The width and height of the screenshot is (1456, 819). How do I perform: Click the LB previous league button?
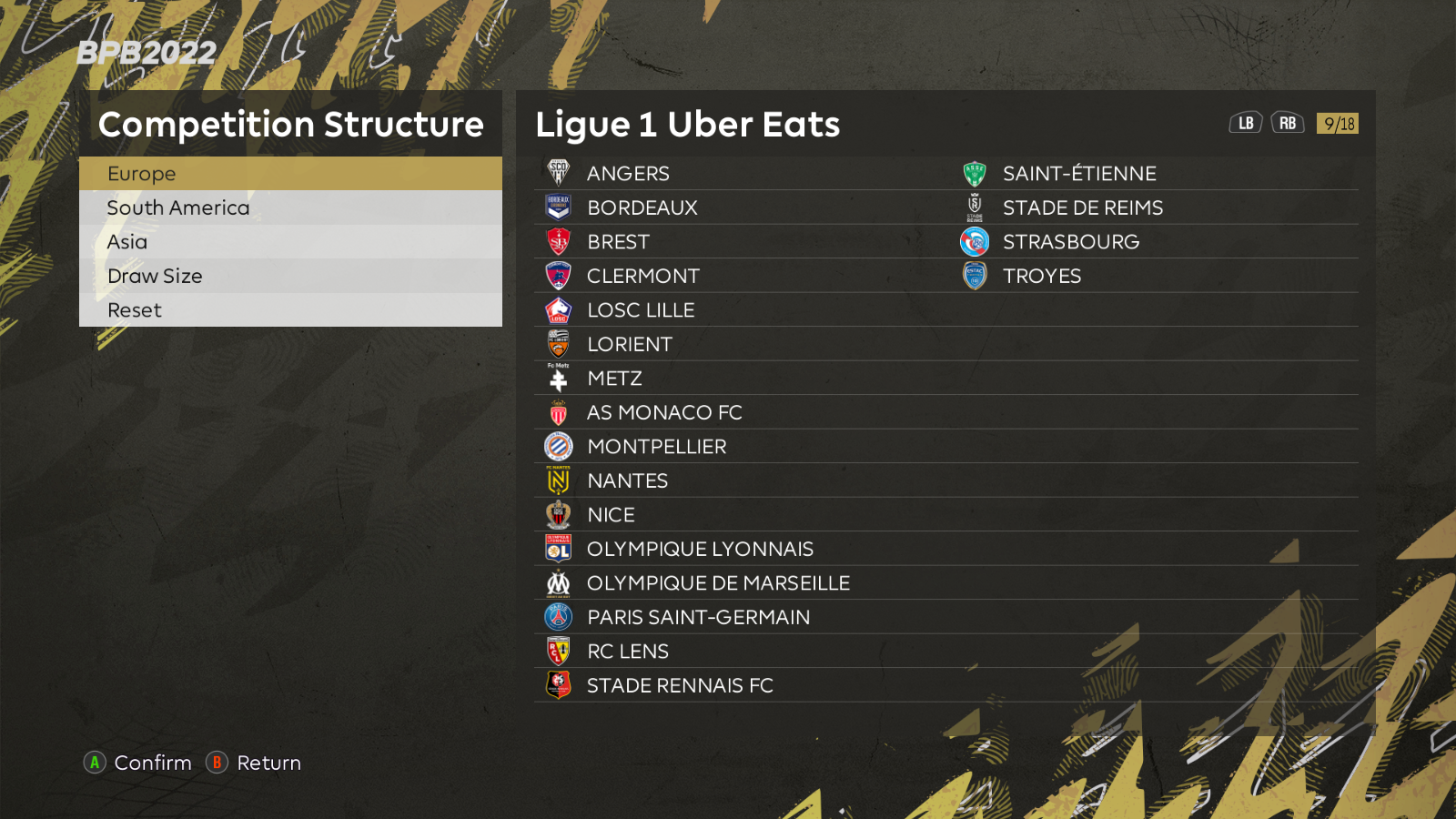coord(1246,123)
